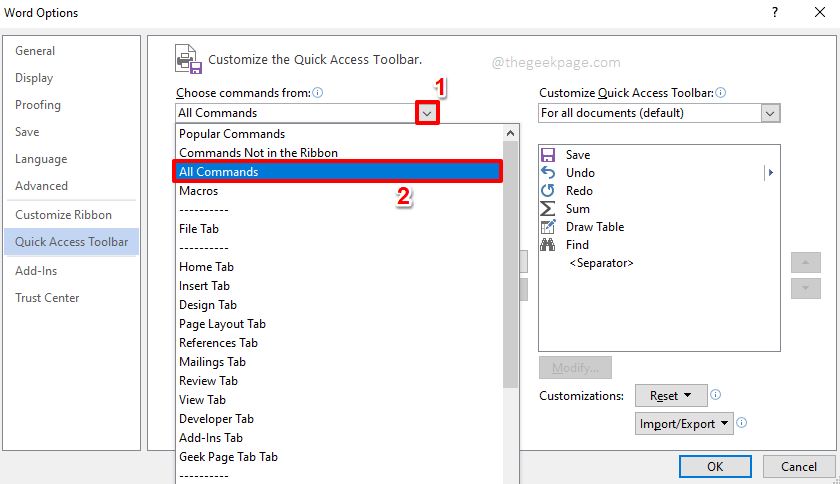Click the dropdown list scroll-up arrow

511,133
